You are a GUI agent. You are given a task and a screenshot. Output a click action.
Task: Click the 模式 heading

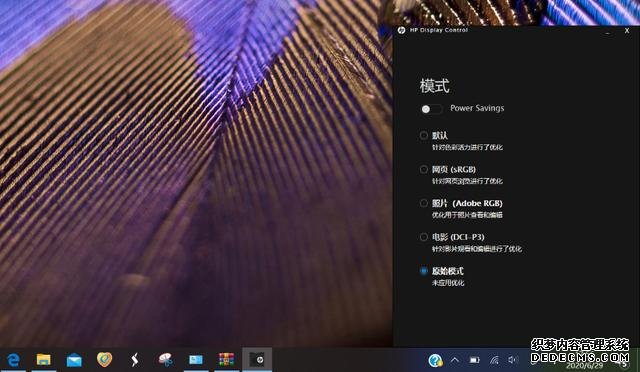(435, 86)
